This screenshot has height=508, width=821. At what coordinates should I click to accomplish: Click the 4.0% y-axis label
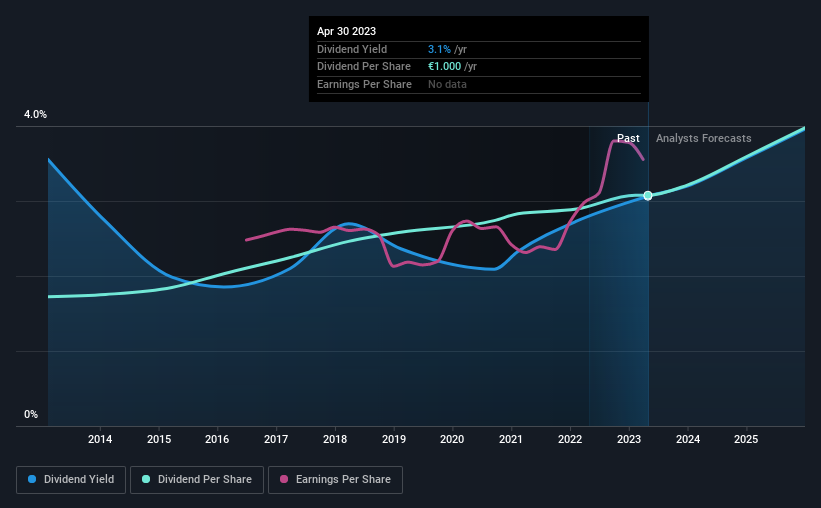[35, 114]
